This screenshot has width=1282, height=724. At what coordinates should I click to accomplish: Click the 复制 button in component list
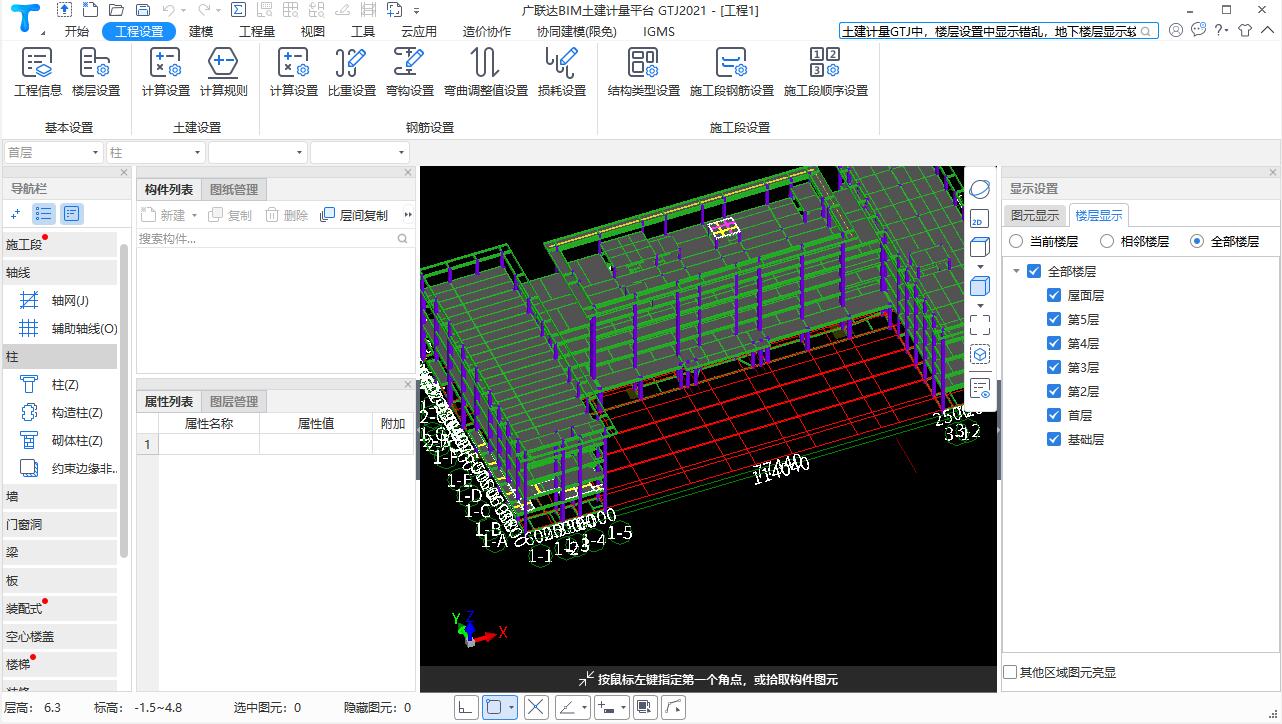(x=230, y=215)
